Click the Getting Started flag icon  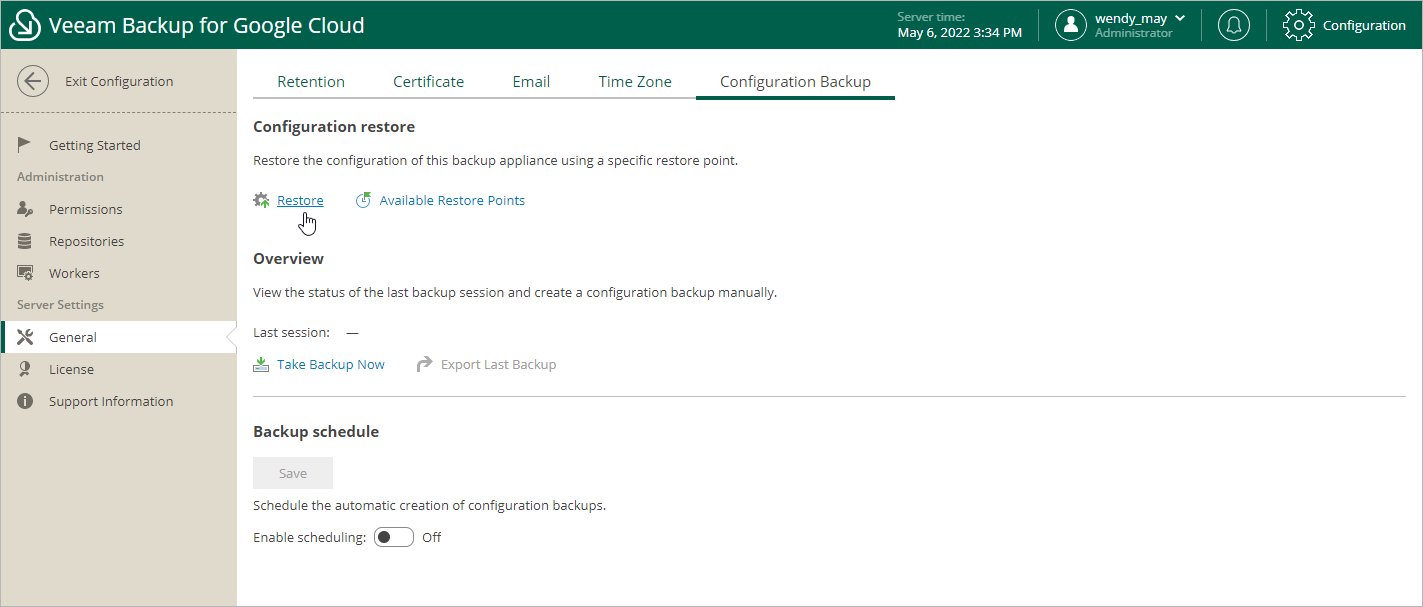[x=25, y=145]
